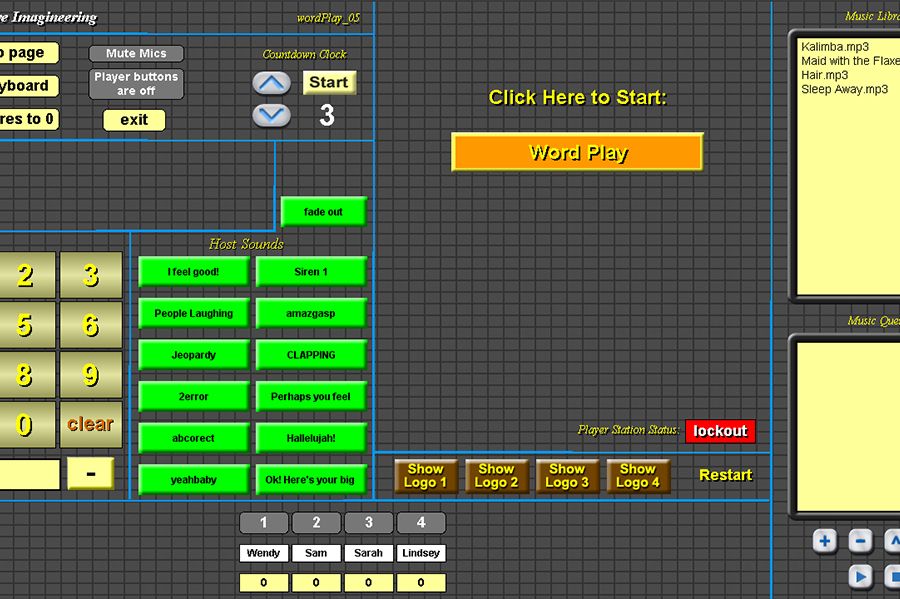Display Logo 3 on screen
900x599 pixels.
(567, 476)
